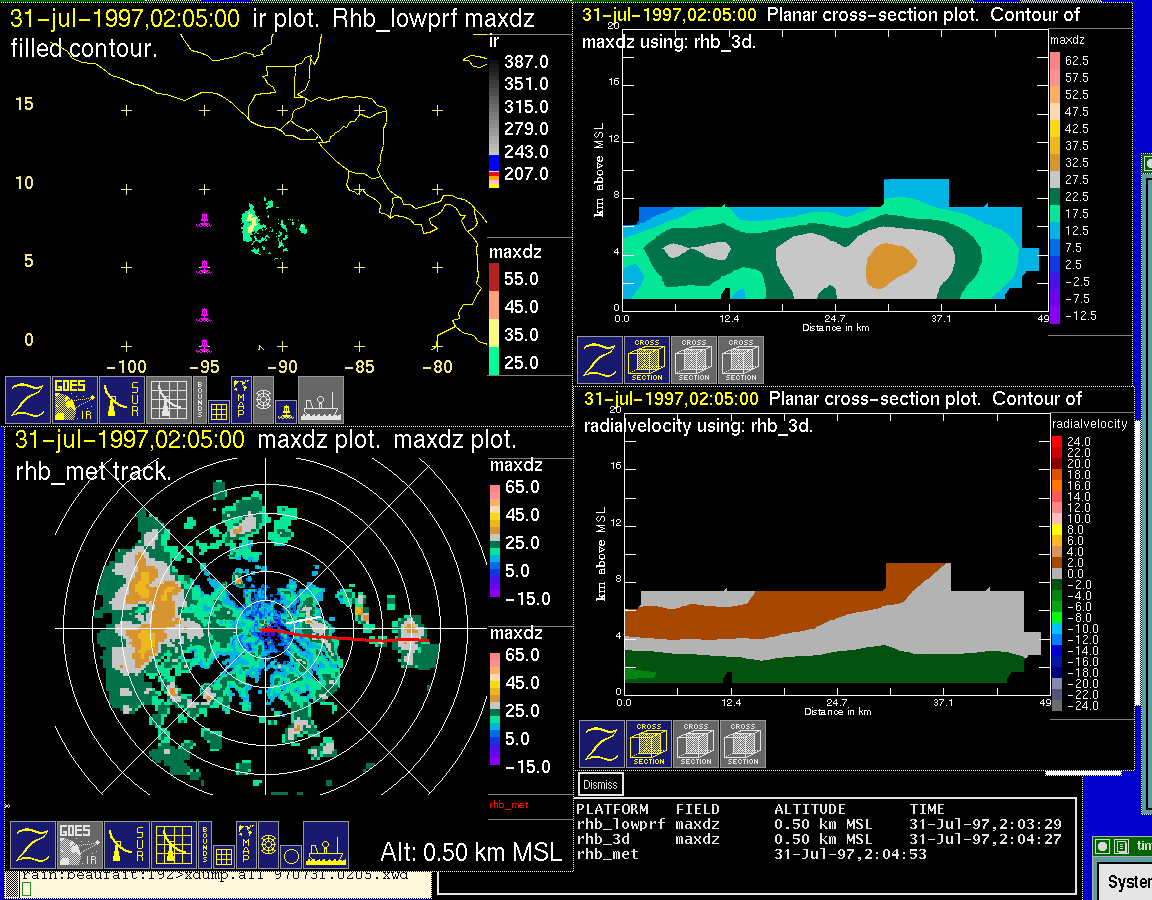Screen dimensions: 1152x900
Task: Click the greyed ship track icon in the IR plot window
Action: tap(321, 400)
